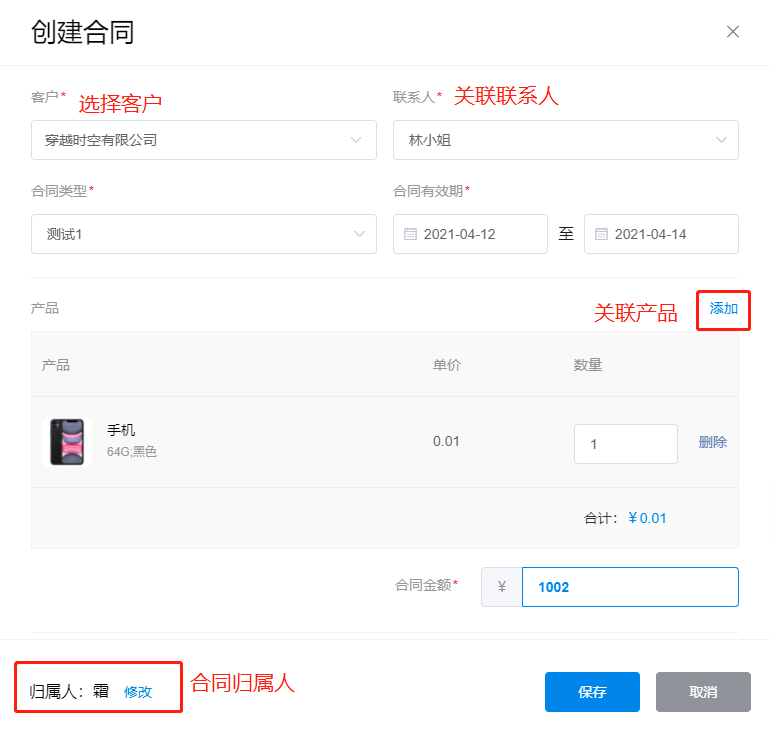Click the end date calendar icon
The image size is (770, 744).
[x=601, y=234]
